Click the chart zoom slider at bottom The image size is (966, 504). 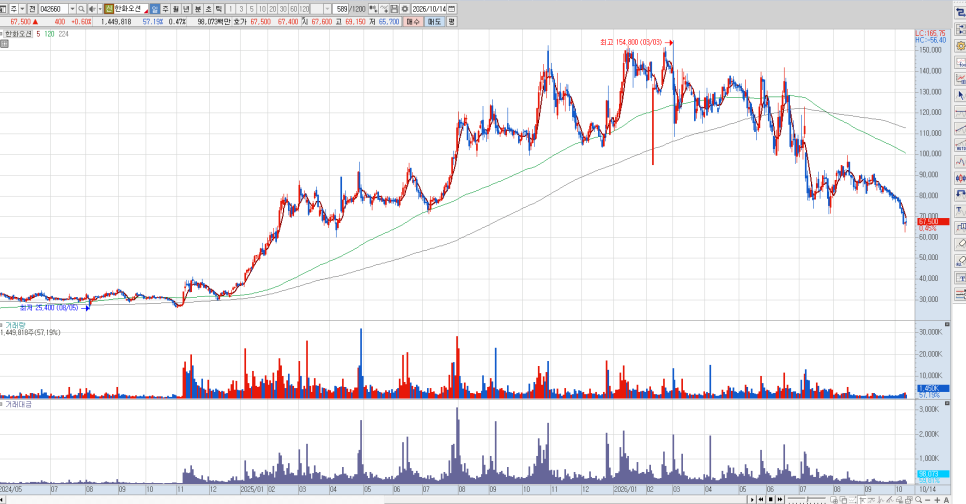807,500
